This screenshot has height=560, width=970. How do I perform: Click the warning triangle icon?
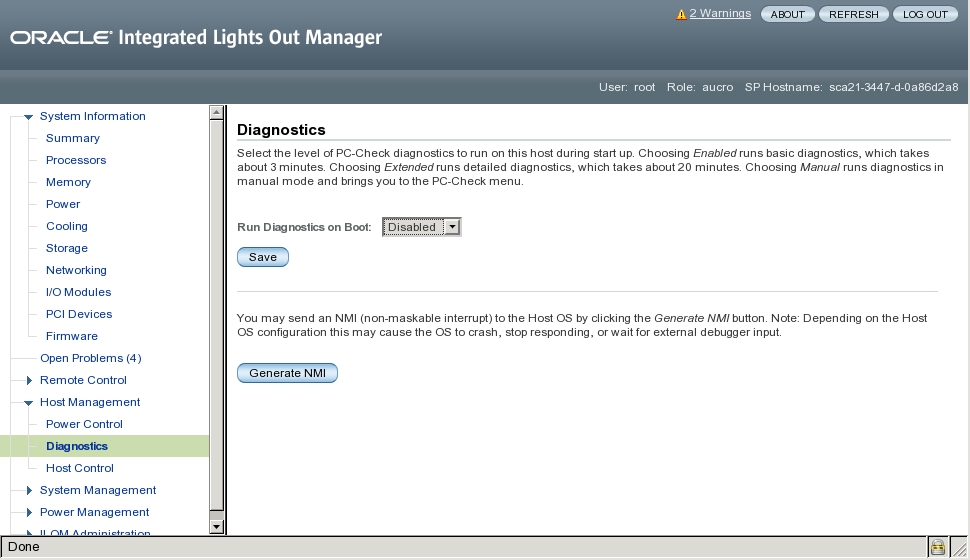[681, 14]
